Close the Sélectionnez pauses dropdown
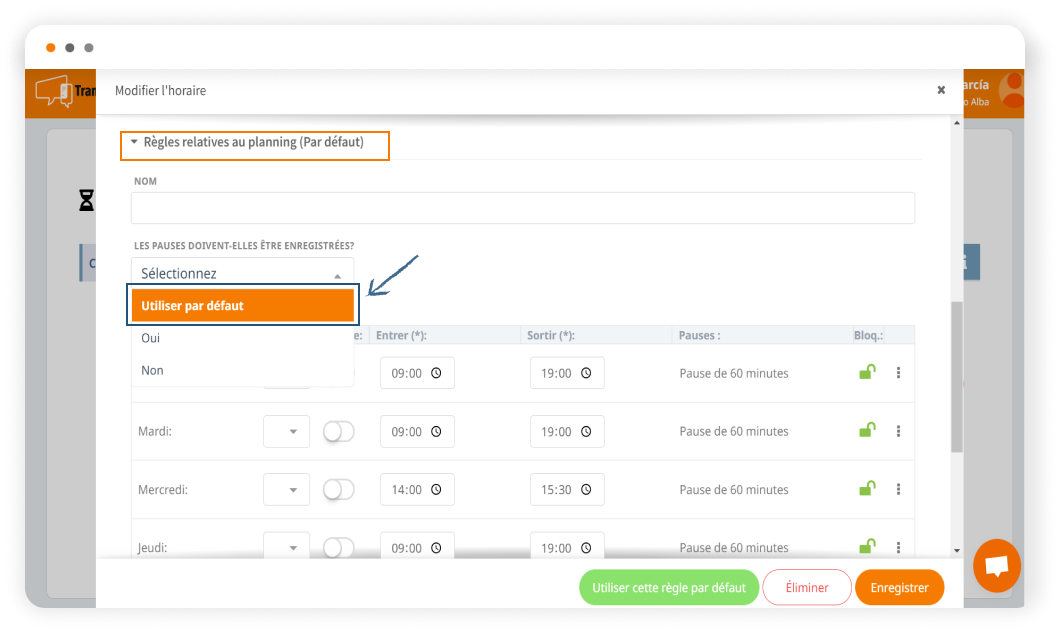1061x633 pixels. (242, 273)
